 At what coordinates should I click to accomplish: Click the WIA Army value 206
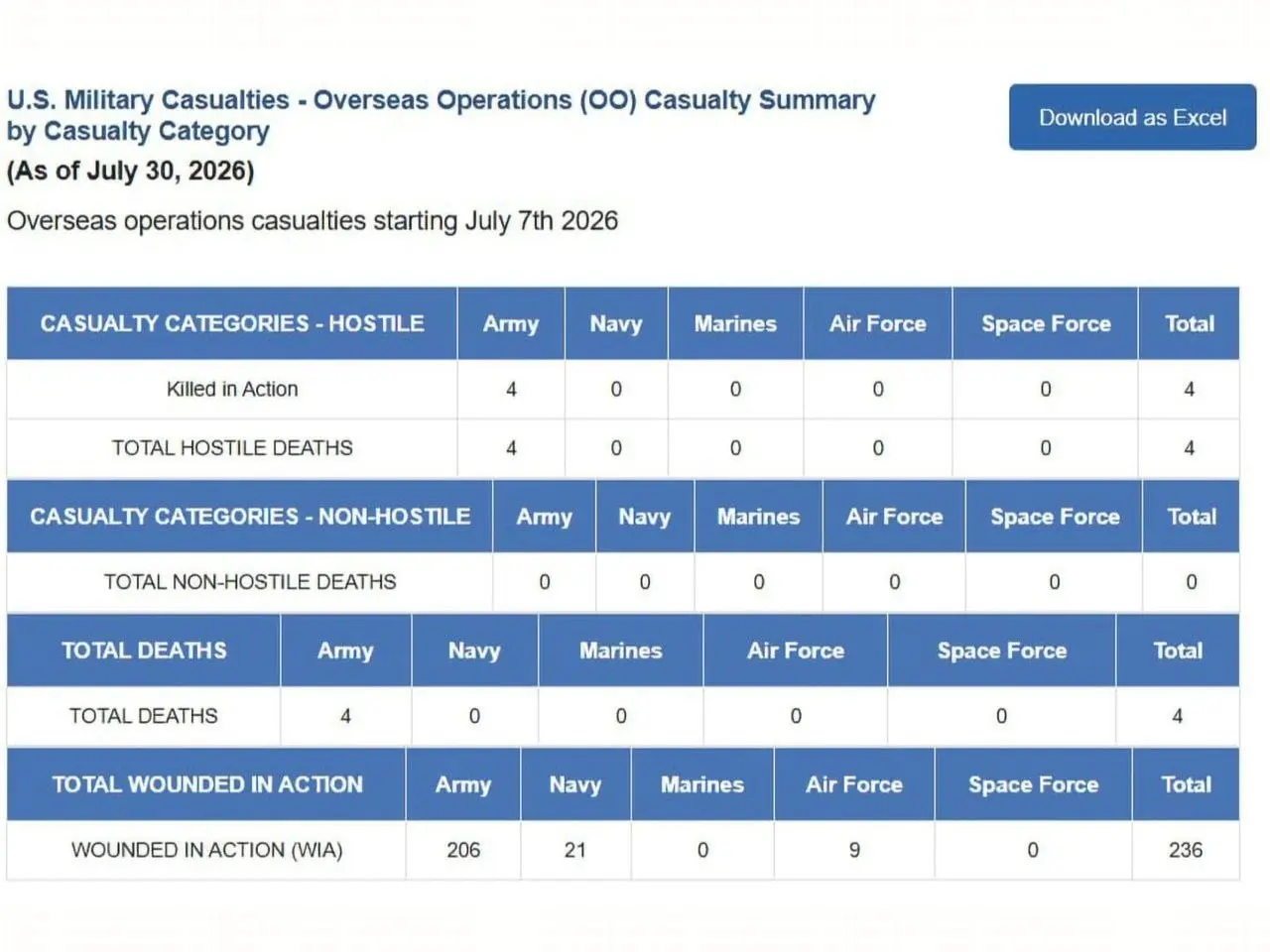tap(463, 850)
